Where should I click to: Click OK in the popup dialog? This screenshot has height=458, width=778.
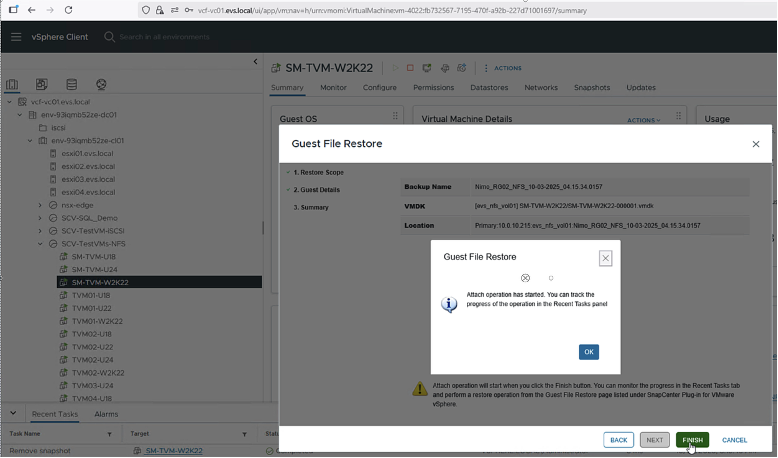point(589,352)
